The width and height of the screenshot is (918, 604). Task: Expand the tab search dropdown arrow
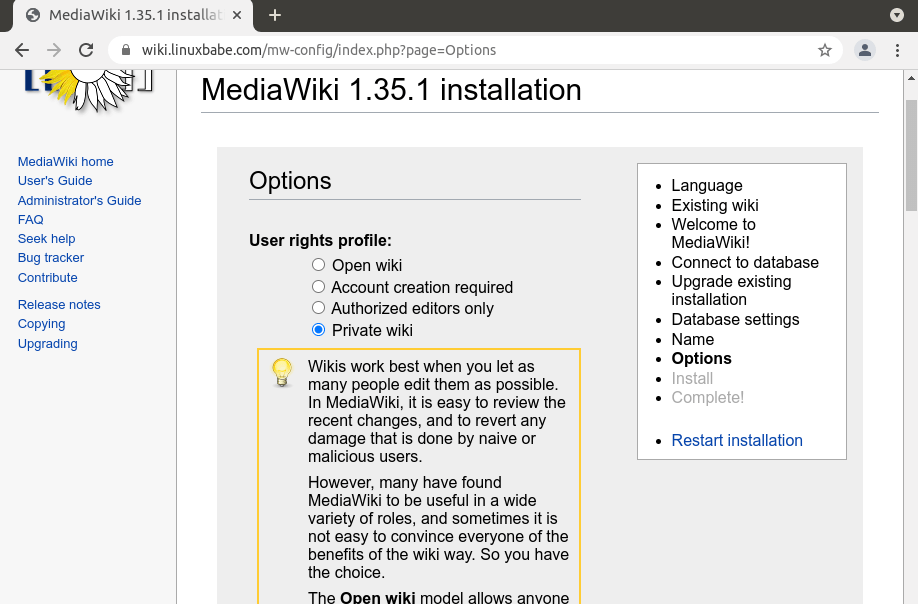[897, 15]
